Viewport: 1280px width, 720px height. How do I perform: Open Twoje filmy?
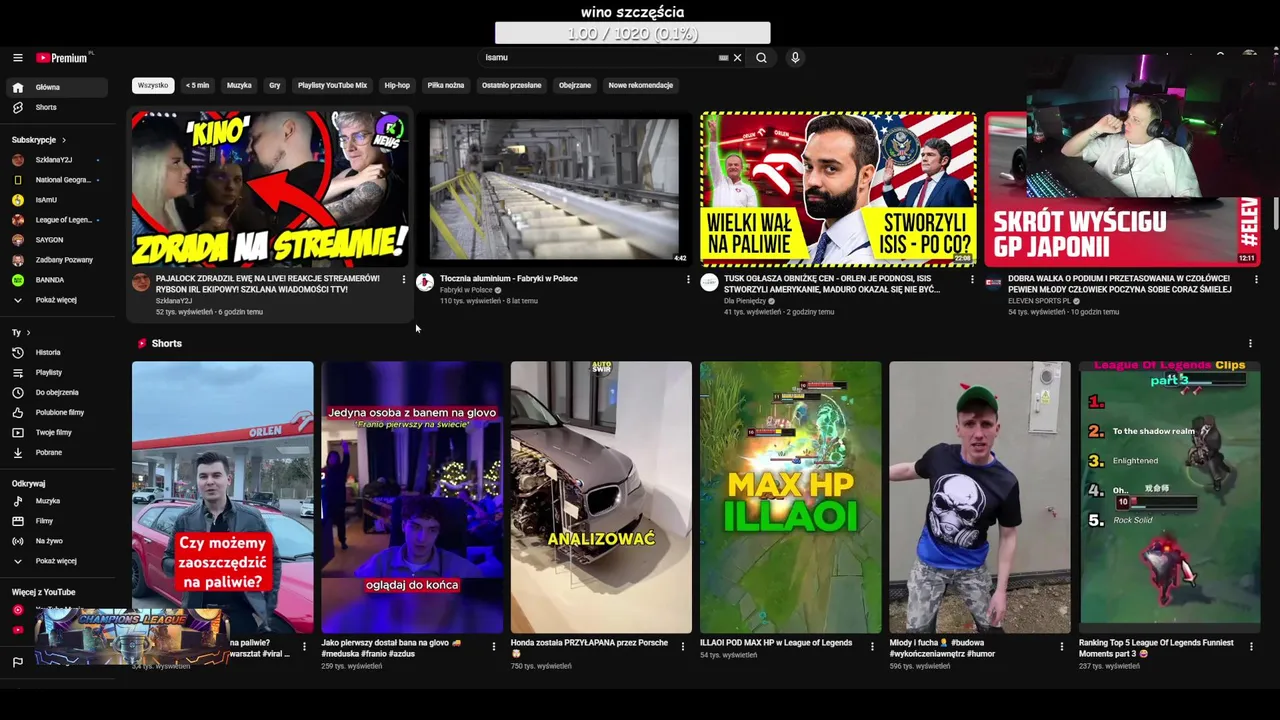58,432
